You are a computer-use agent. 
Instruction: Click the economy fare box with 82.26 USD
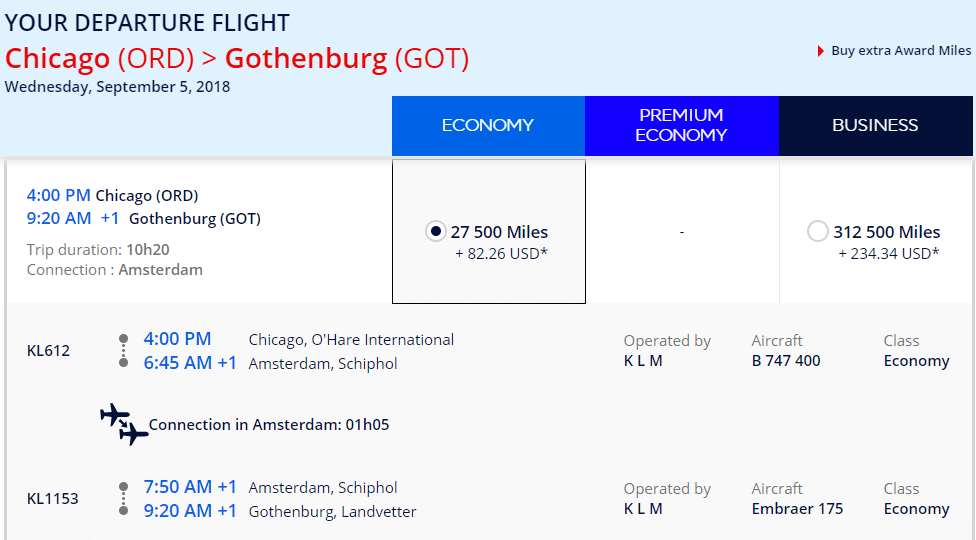(489, 231)
